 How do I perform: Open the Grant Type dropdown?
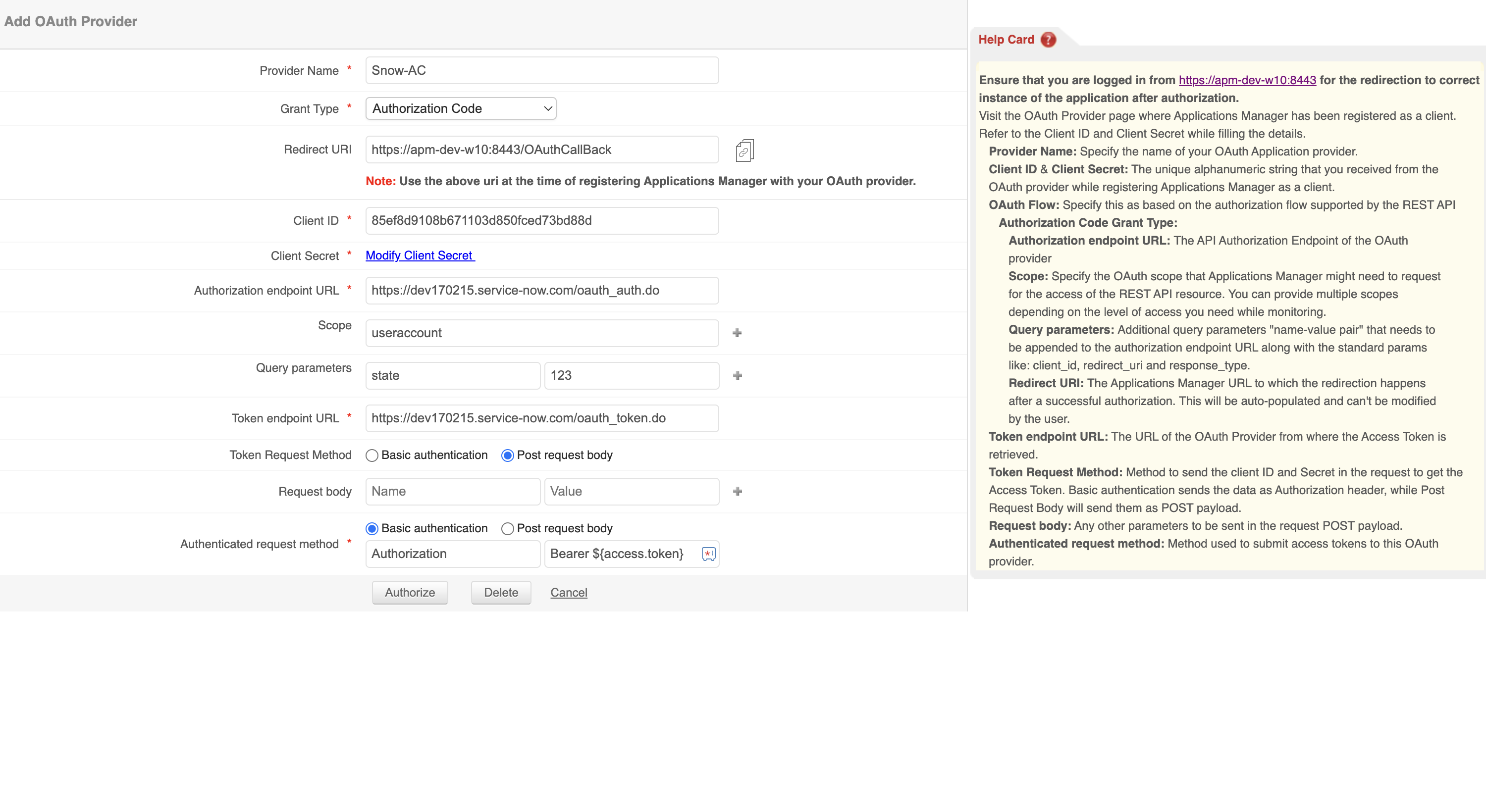coord(461,108)
